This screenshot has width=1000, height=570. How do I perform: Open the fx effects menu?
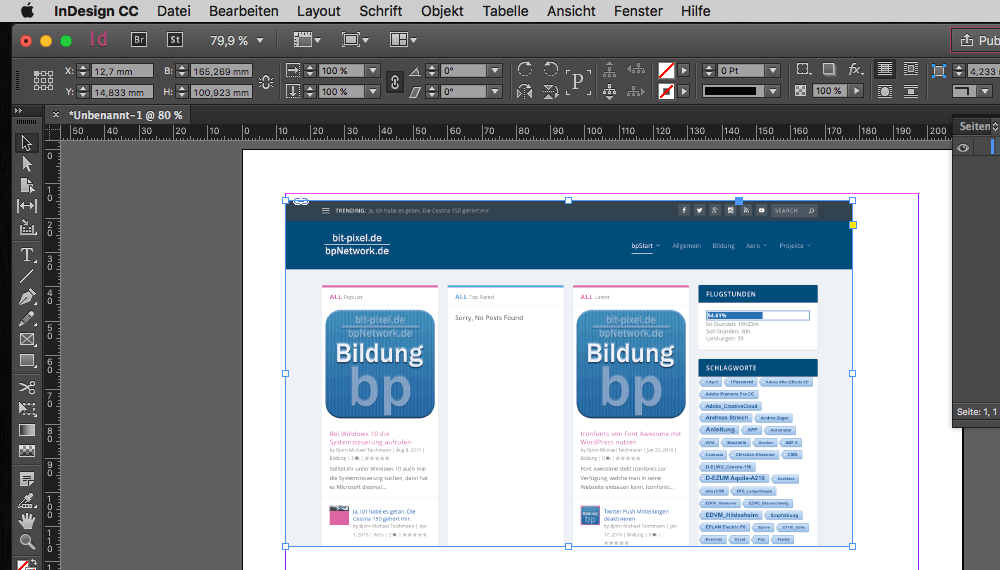(x=855, y=70)
